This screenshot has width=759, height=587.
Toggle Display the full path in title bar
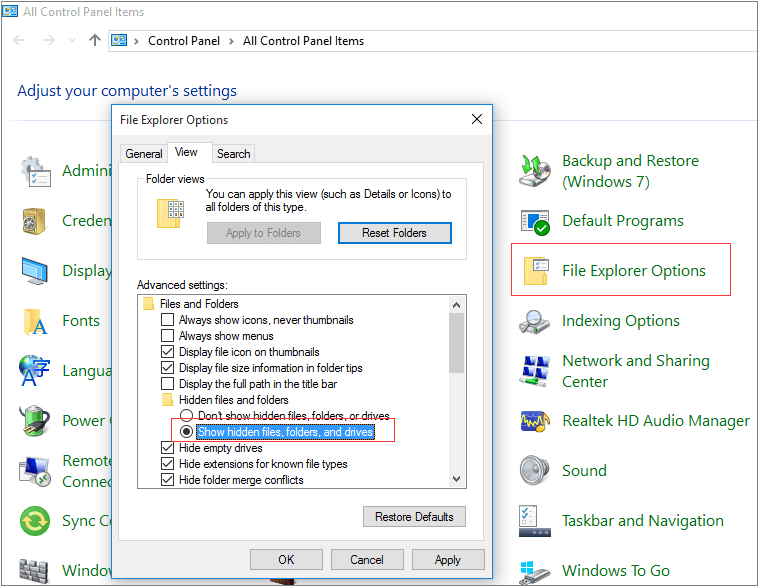pos(168,384)
